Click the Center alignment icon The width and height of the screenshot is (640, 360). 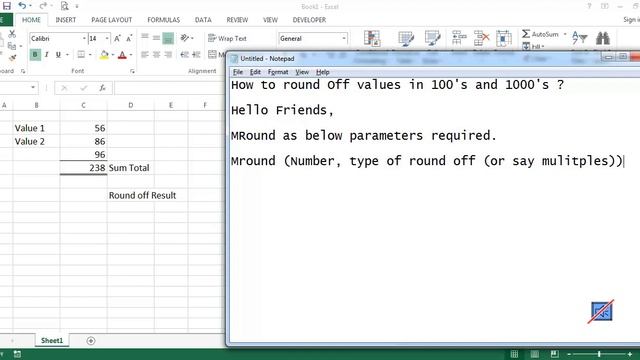tap(156, 54)
